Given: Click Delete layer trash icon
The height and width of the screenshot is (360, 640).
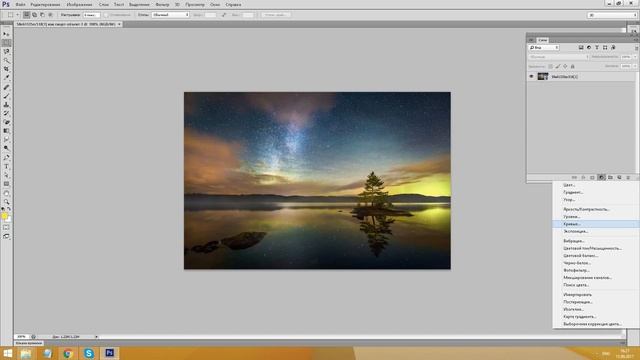Looking at the screenshot, I should (x=628, y=178).
